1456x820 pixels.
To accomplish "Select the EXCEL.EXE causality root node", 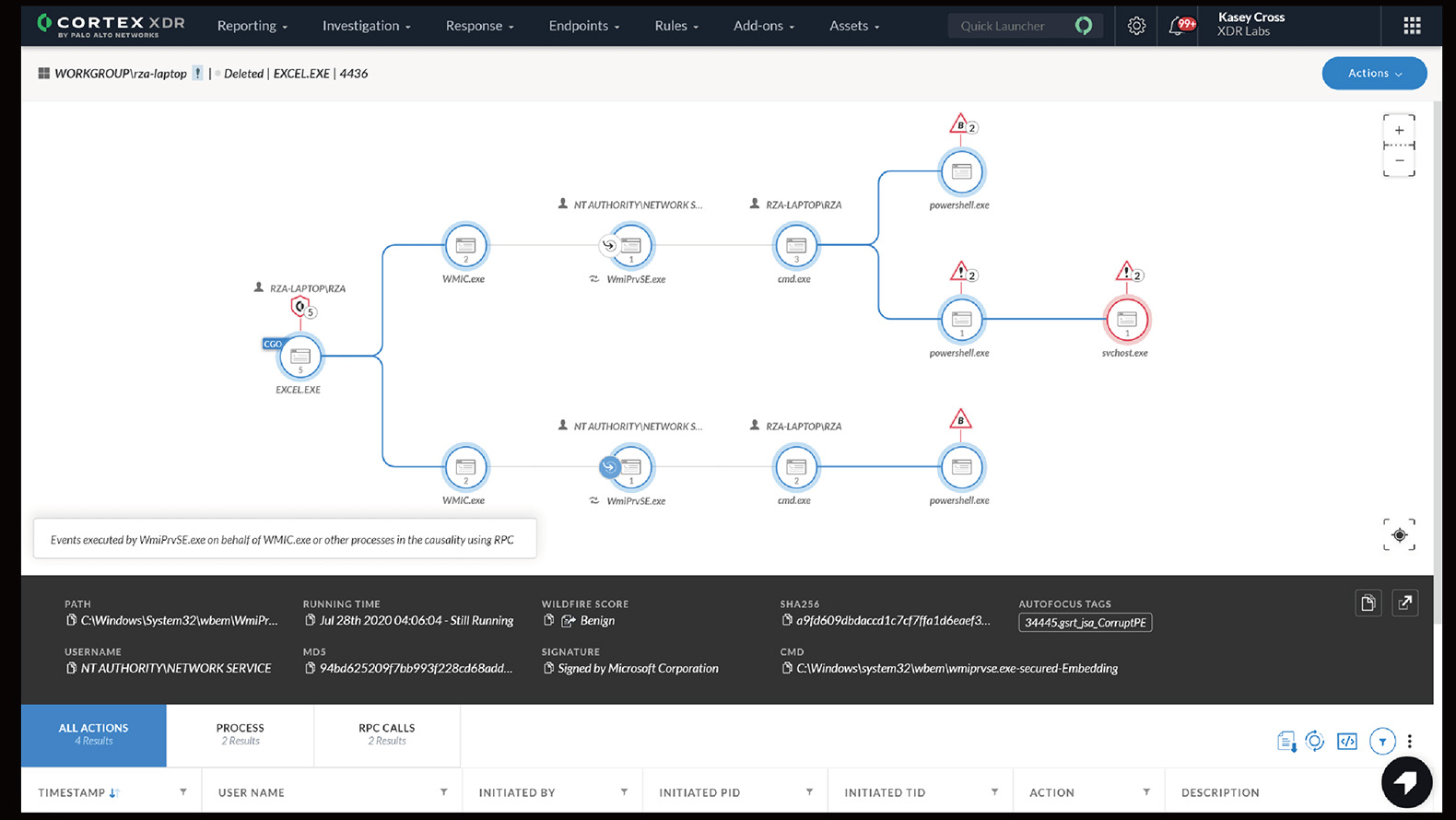I will (x=300, y=357).
